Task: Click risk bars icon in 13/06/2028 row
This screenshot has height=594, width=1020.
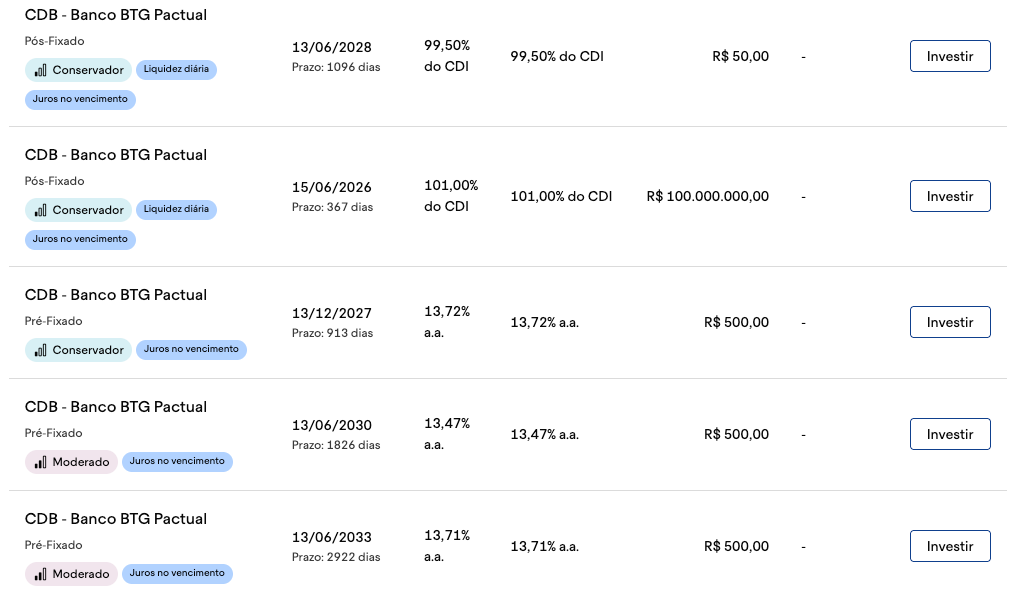Action: 40,70
